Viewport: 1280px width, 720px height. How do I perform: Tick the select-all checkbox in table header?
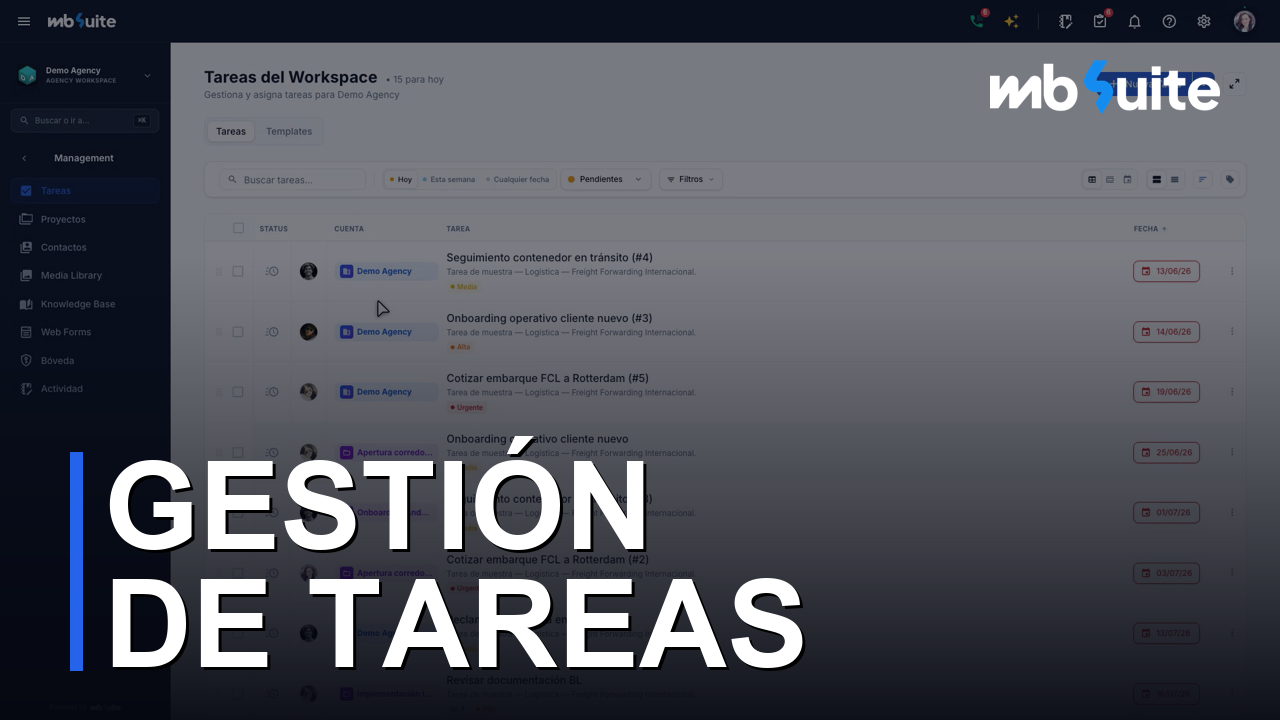tap(238, 228)
